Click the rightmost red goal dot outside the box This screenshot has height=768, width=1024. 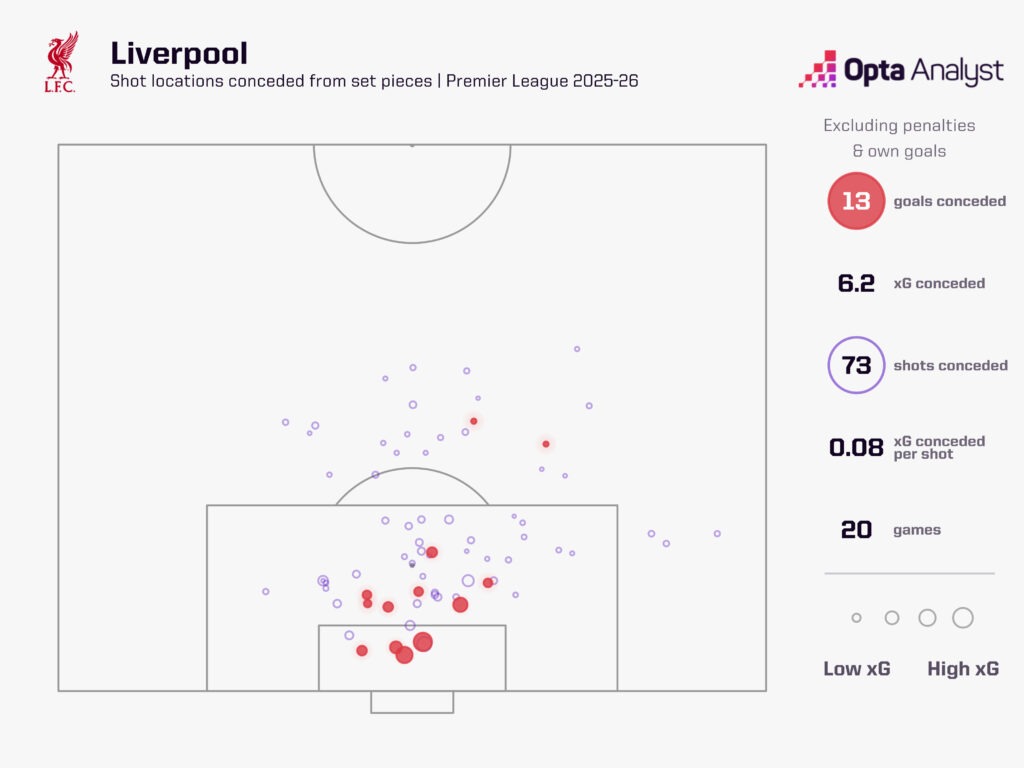click(x=546, y=444)
